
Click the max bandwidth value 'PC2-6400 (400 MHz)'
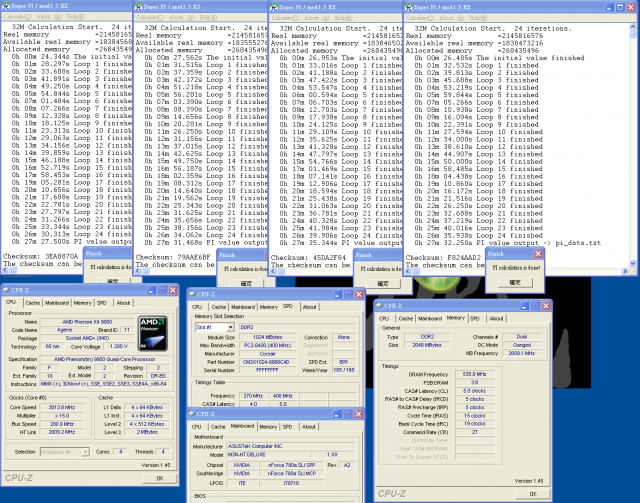[x=267, y=345]
